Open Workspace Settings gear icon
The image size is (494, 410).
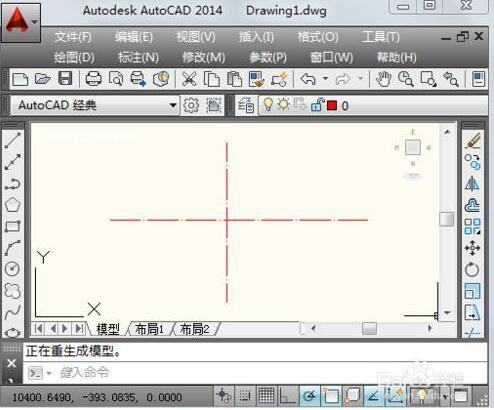tap(191, 105)
